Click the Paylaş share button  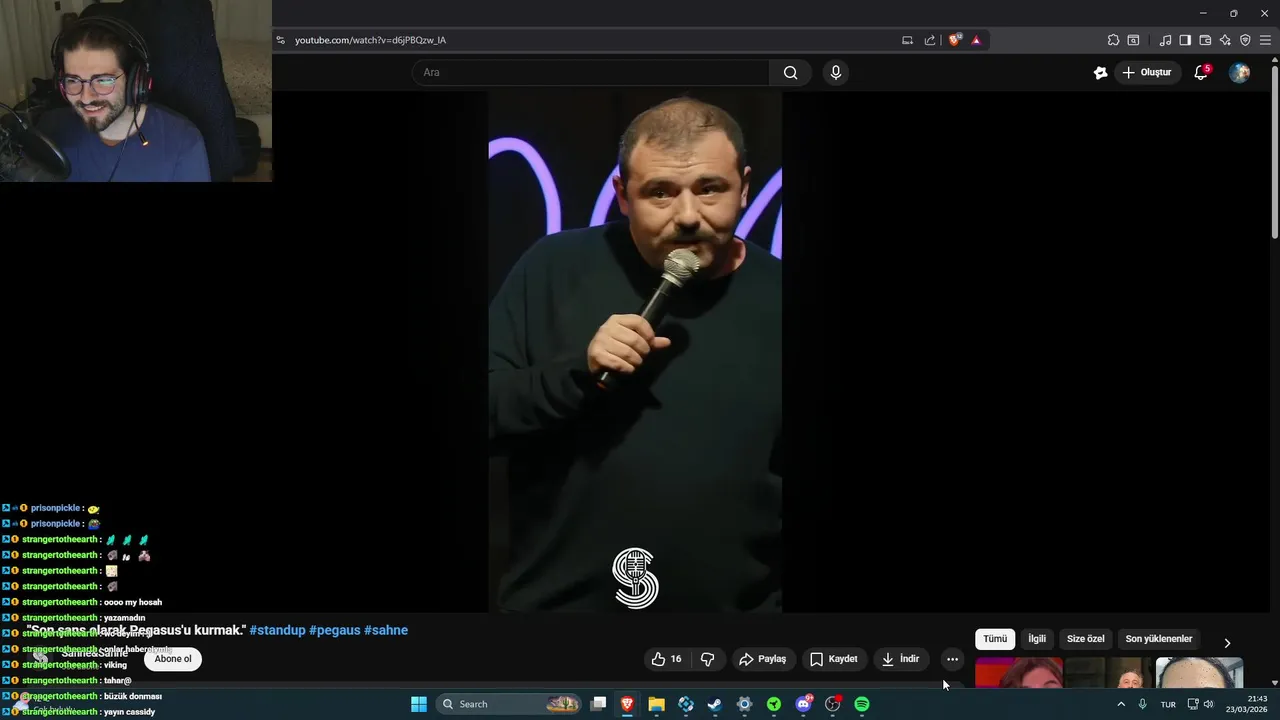(x=762, y=659)
